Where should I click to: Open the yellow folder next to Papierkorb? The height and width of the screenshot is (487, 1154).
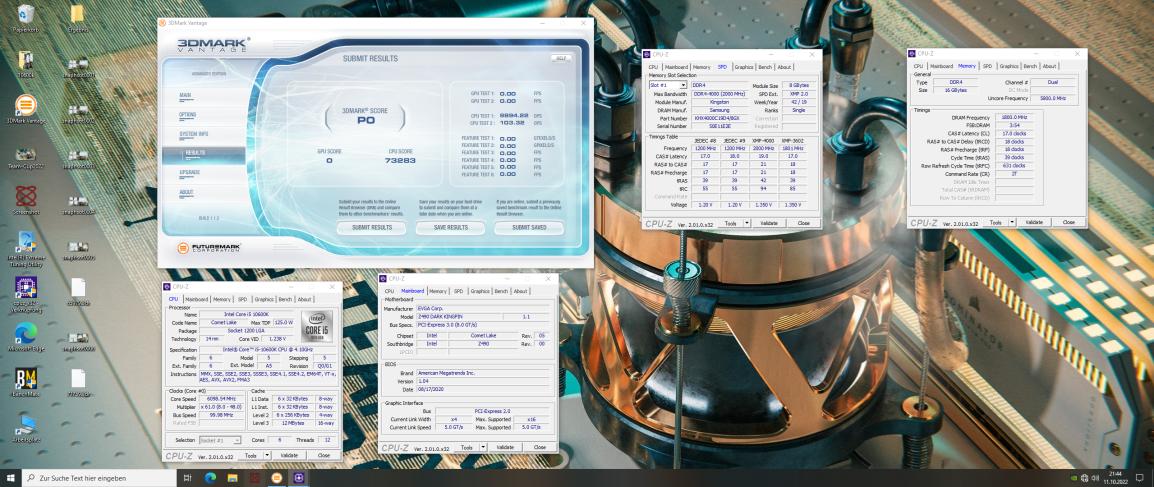point(77,15)
